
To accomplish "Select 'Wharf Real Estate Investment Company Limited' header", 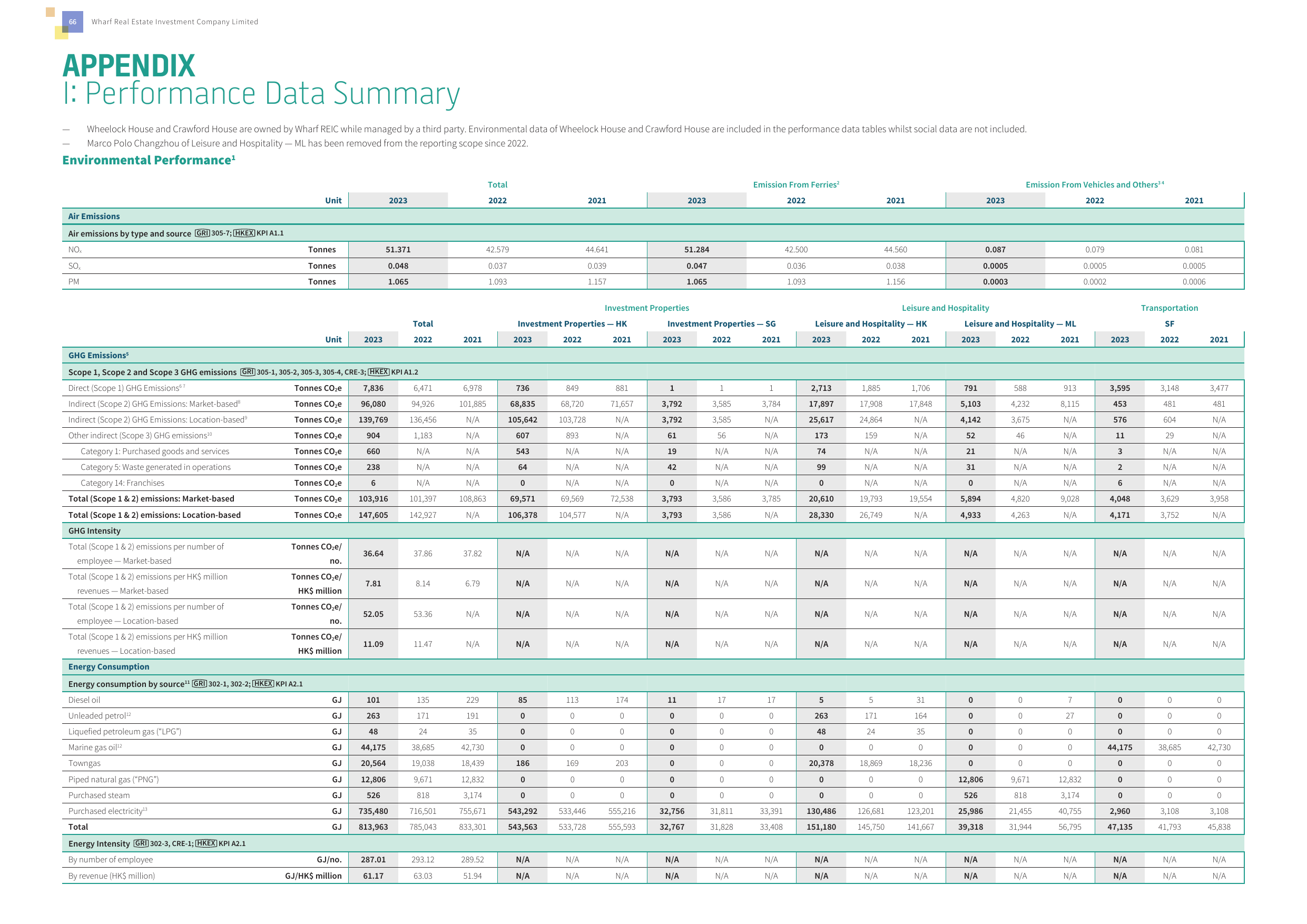I will [175, 22].
